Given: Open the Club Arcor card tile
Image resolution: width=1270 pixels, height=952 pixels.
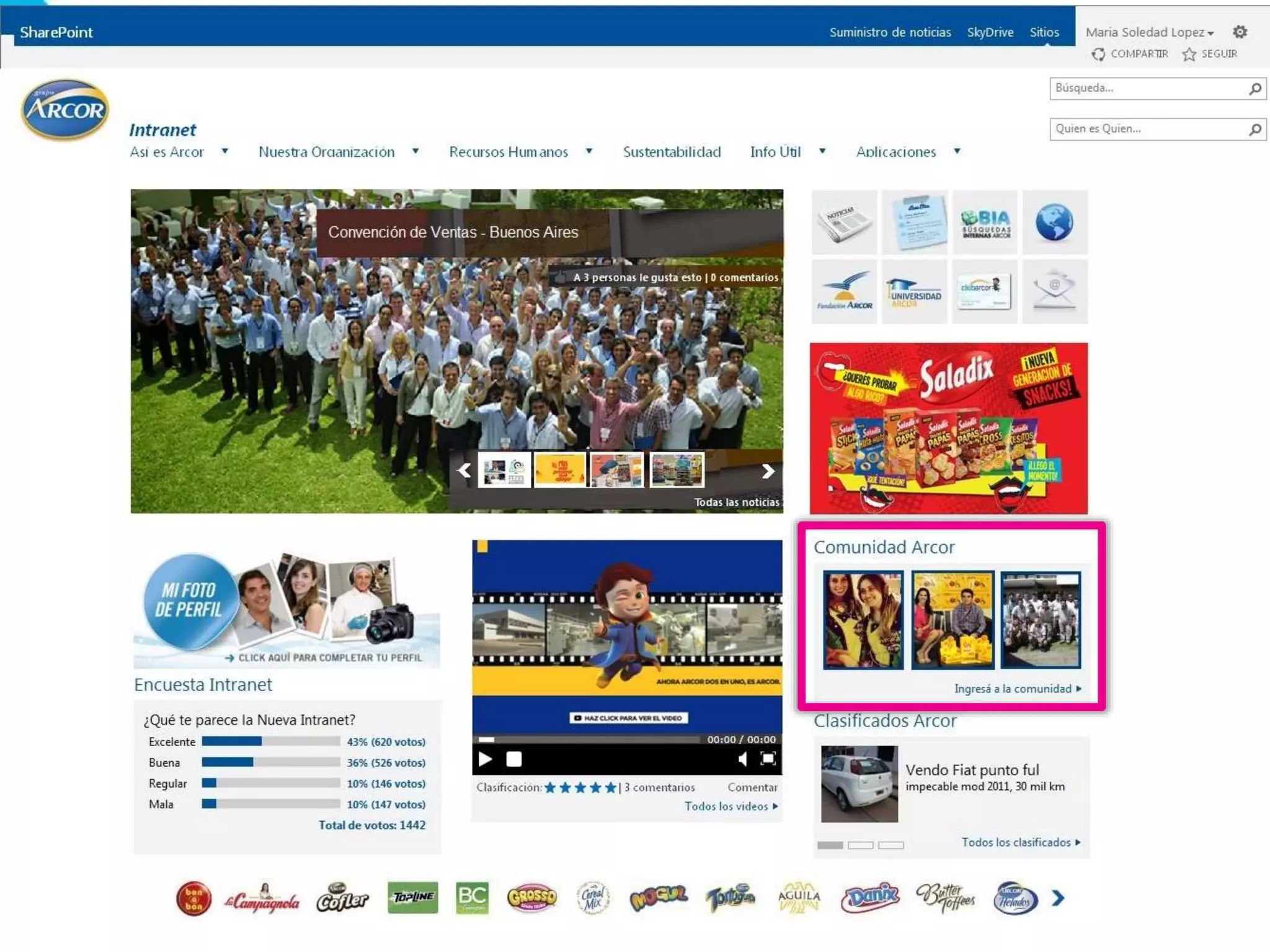Looking at the screenshot, I should coord(985,291).
